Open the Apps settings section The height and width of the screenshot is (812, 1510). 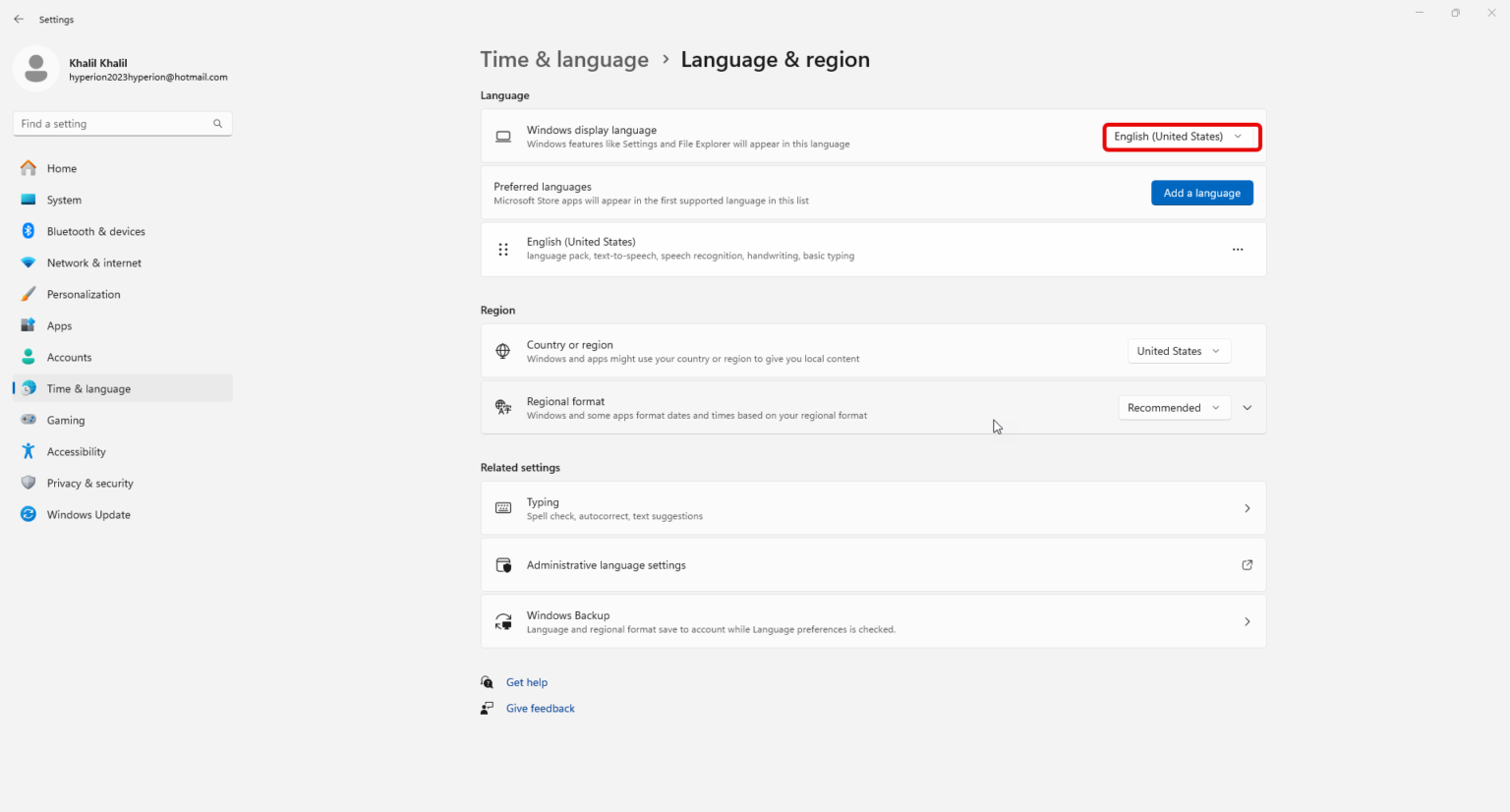pos(59,325)
